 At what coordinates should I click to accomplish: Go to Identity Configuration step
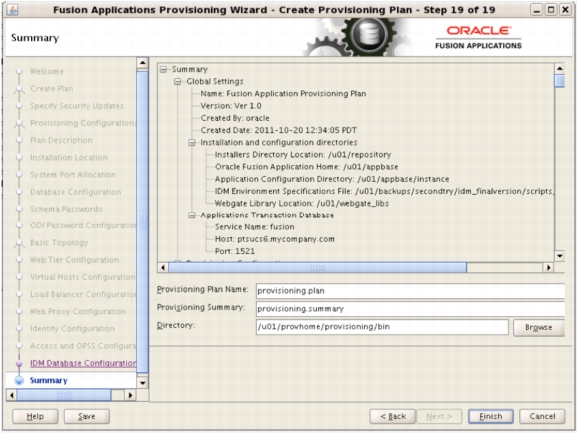(x=72, y=328)
